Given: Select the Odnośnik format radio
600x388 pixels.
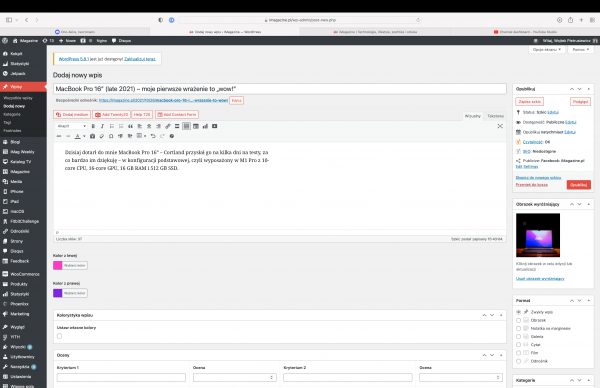Looking at the screenshot, I should [x=518, y=361].
